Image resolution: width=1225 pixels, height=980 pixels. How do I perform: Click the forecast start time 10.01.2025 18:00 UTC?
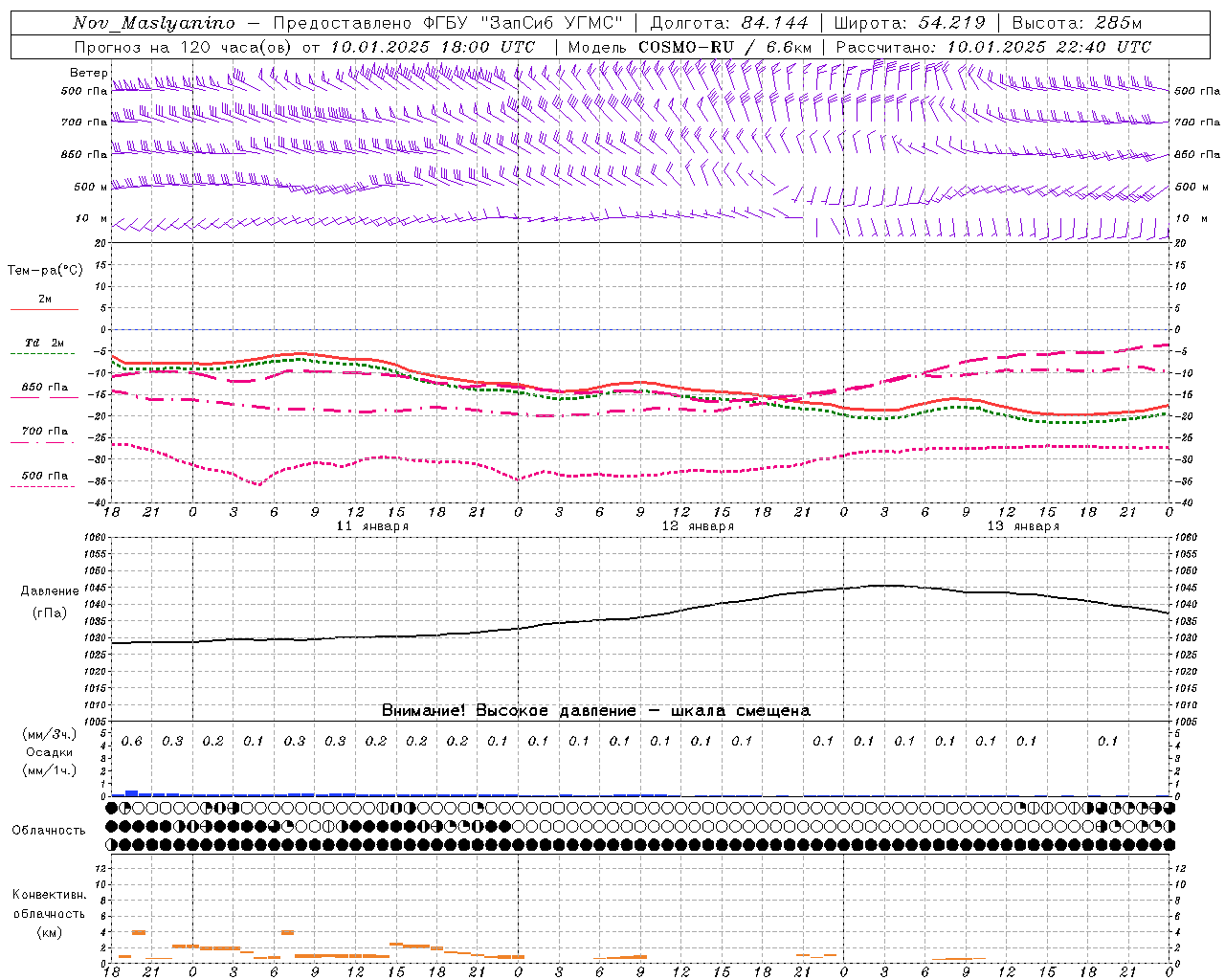pyautogui.click(x=432, y=47)
